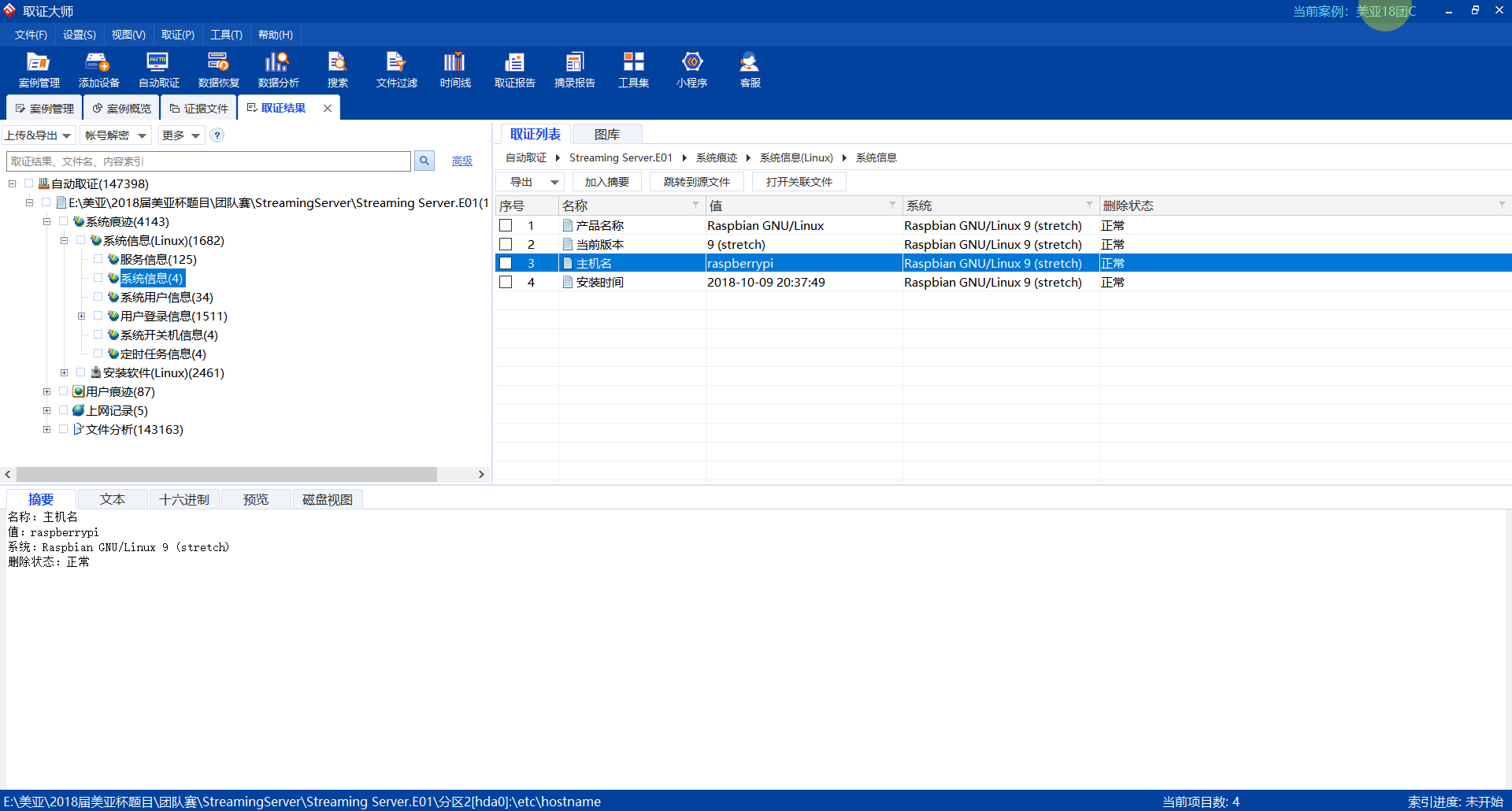Open the 工具集 toolbox

(x=633, y=69)
